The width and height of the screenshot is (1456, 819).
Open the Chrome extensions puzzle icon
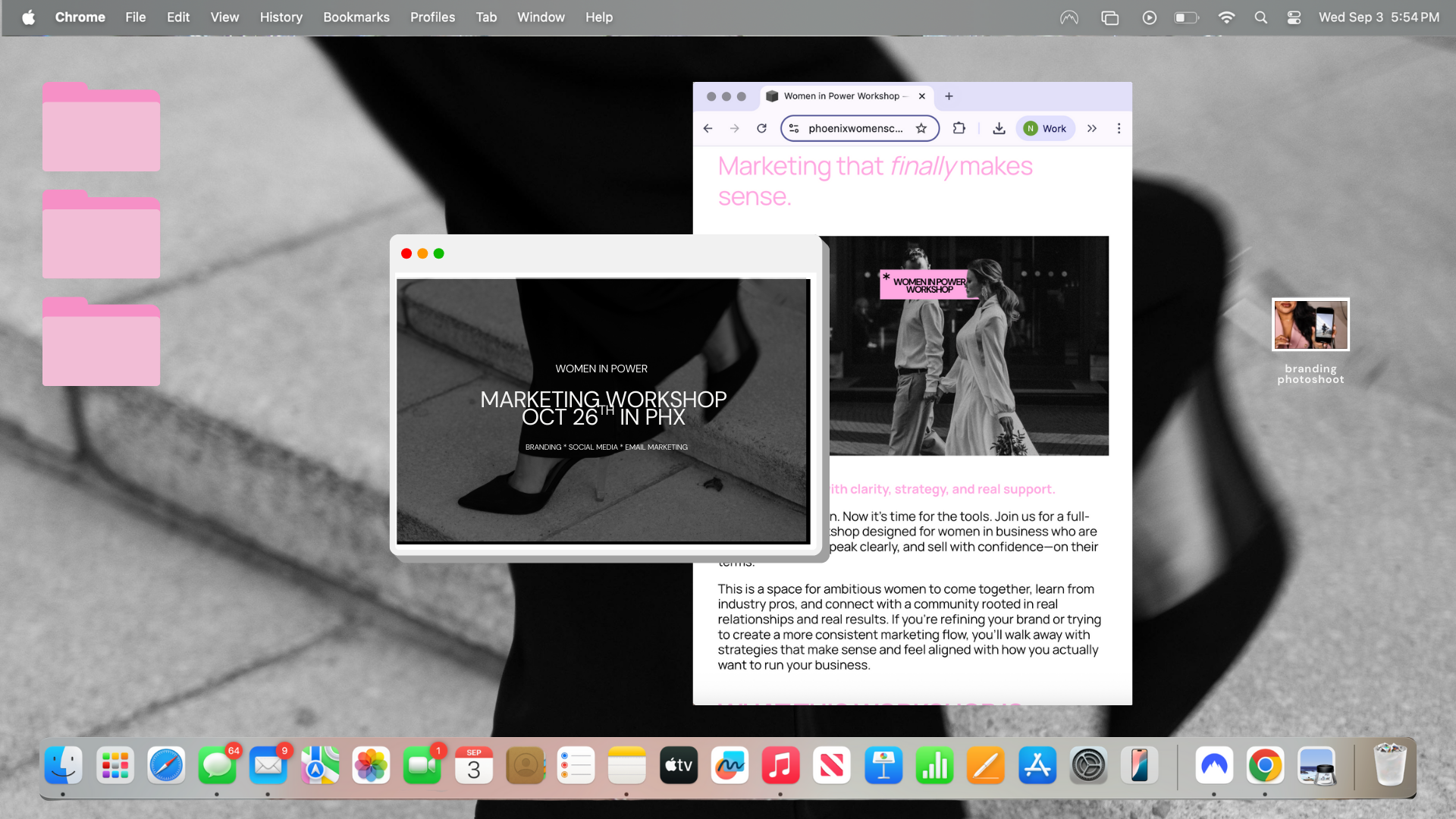959,128
